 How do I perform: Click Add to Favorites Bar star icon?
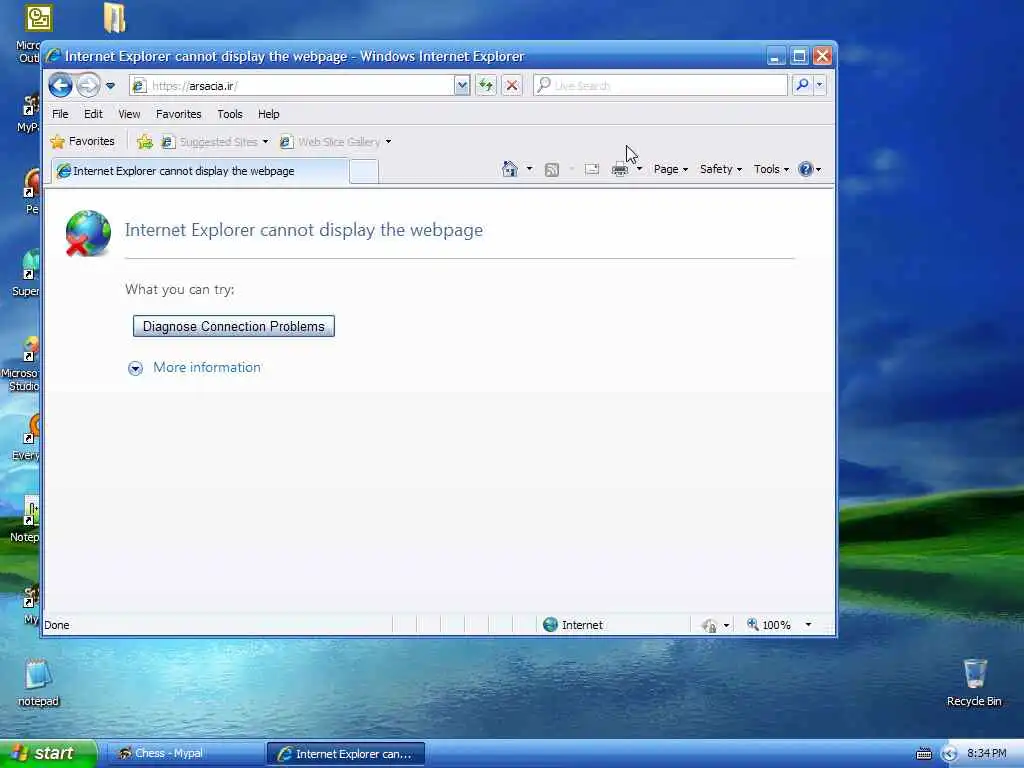pyautogui.click(x=144, y=142)
